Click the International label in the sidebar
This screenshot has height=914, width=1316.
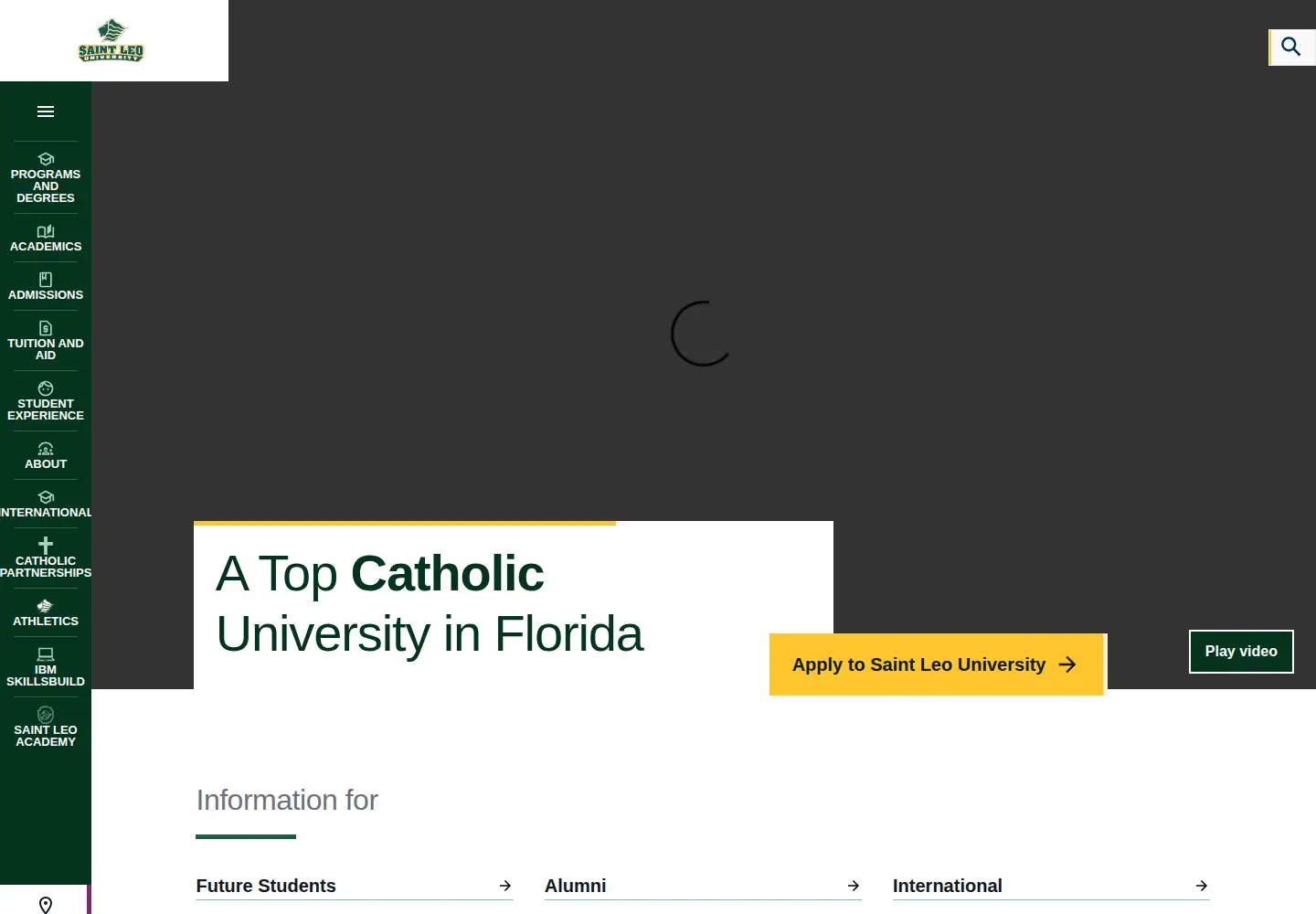click(46, 513)
